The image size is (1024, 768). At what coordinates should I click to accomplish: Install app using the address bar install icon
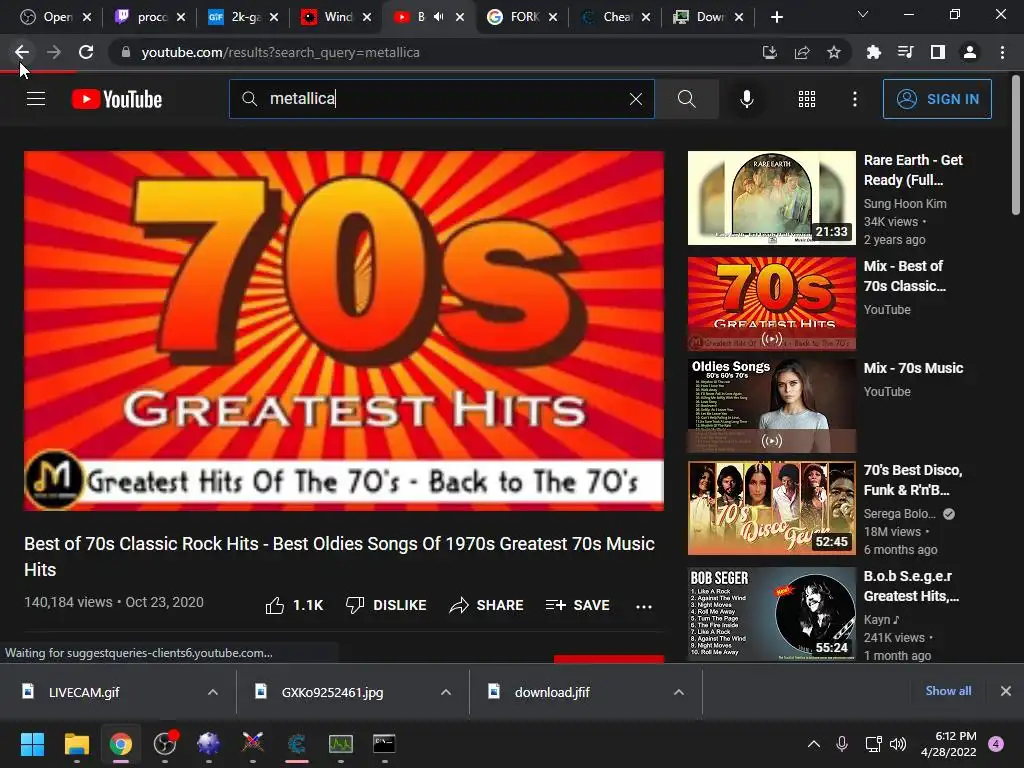[770, 52]
